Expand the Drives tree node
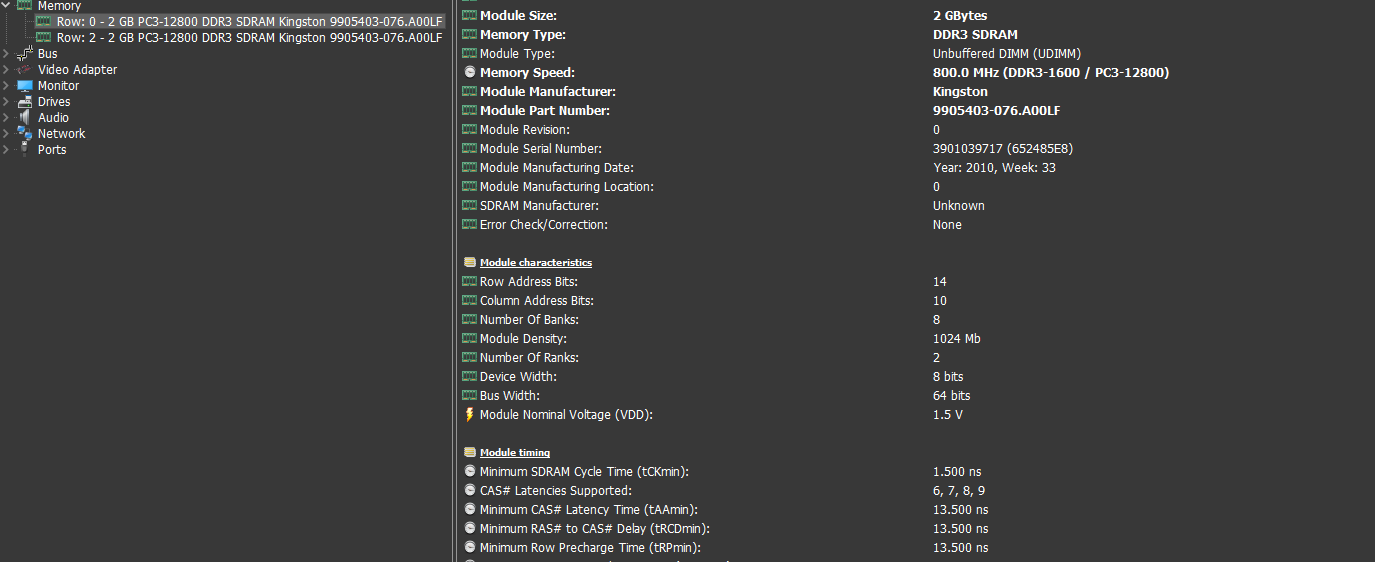Viewport: 1375px width, 562px height. [x=6, y=102]
